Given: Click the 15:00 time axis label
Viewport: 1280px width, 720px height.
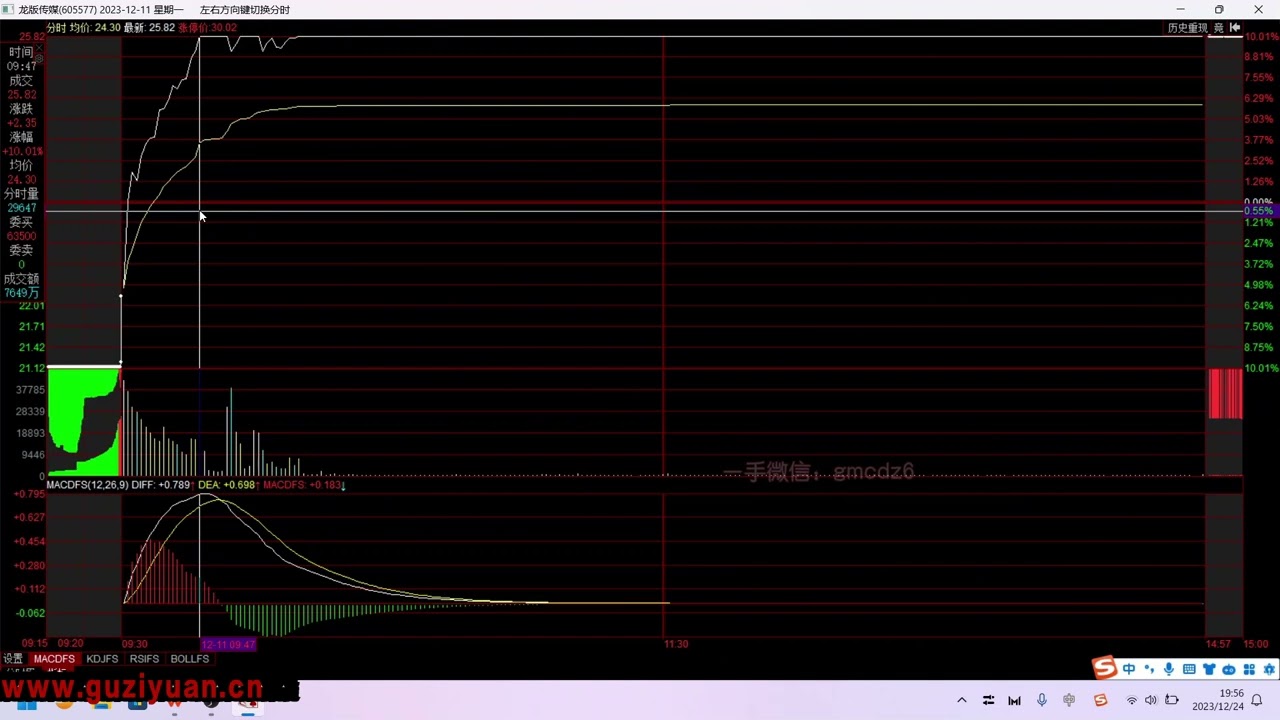Looking at the screenshot, I should [1255, 644].
